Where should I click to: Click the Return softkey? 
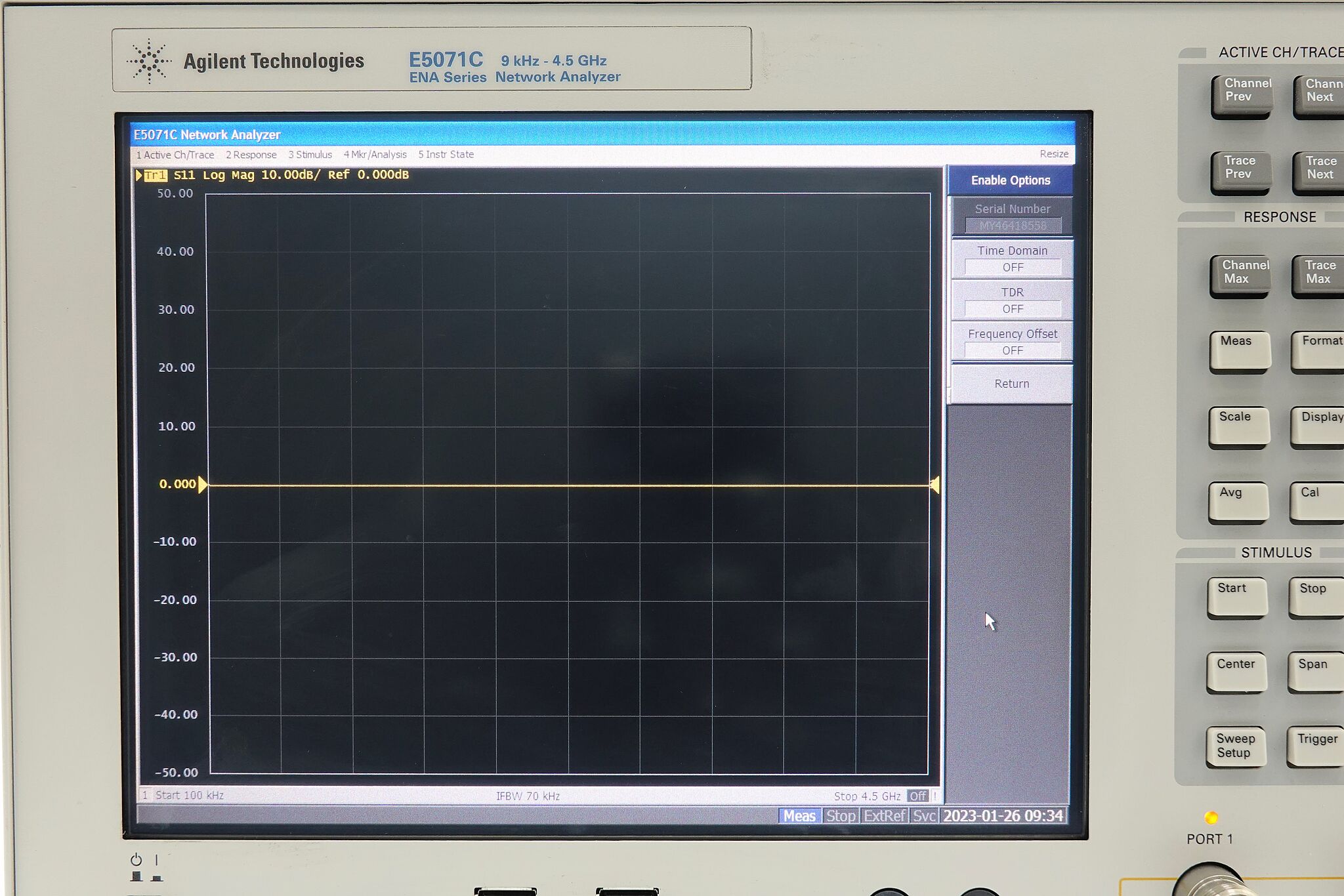click(1012, 384)
